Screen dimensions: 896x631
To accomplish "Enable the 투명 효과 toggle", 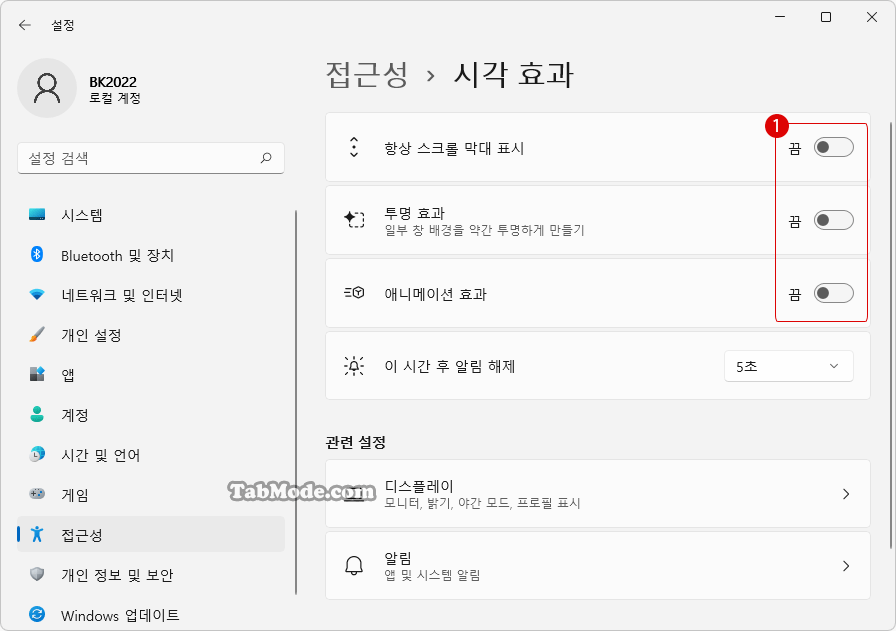I will tap(834, 221).
